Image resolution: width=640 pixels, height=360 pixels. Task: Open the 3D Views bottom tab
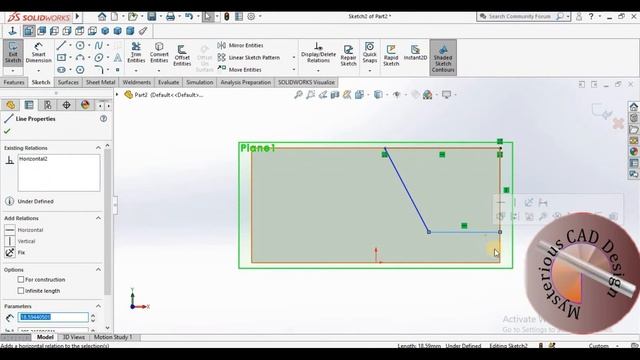[73, 337]
